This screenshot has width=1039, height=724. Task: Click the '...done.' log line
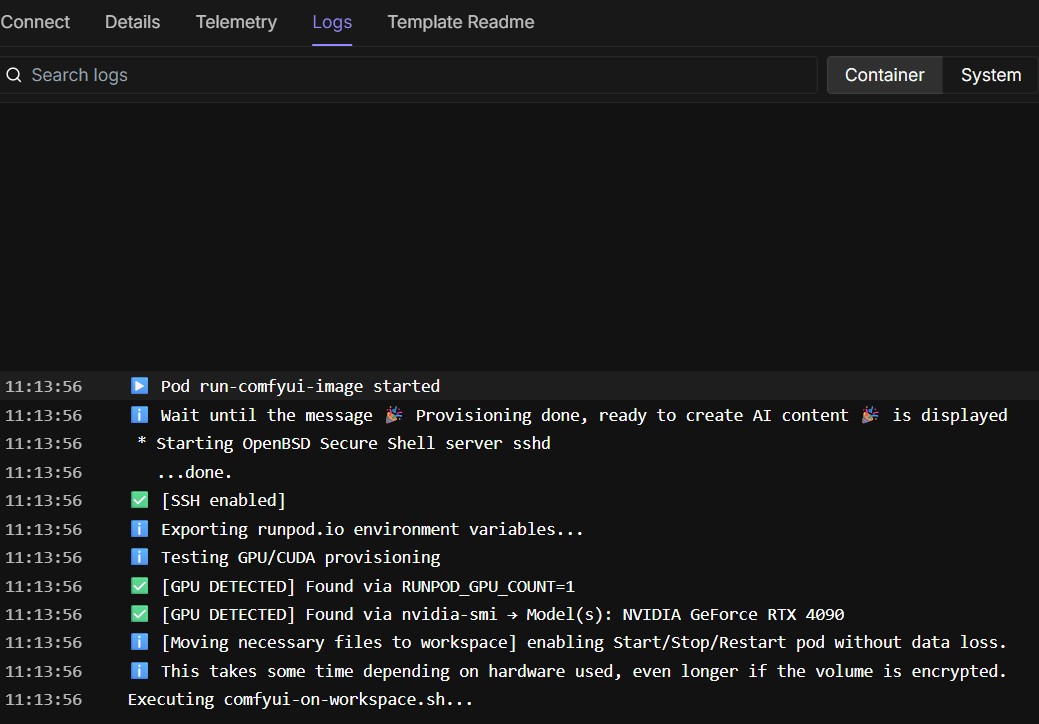[x=195, y=472]
